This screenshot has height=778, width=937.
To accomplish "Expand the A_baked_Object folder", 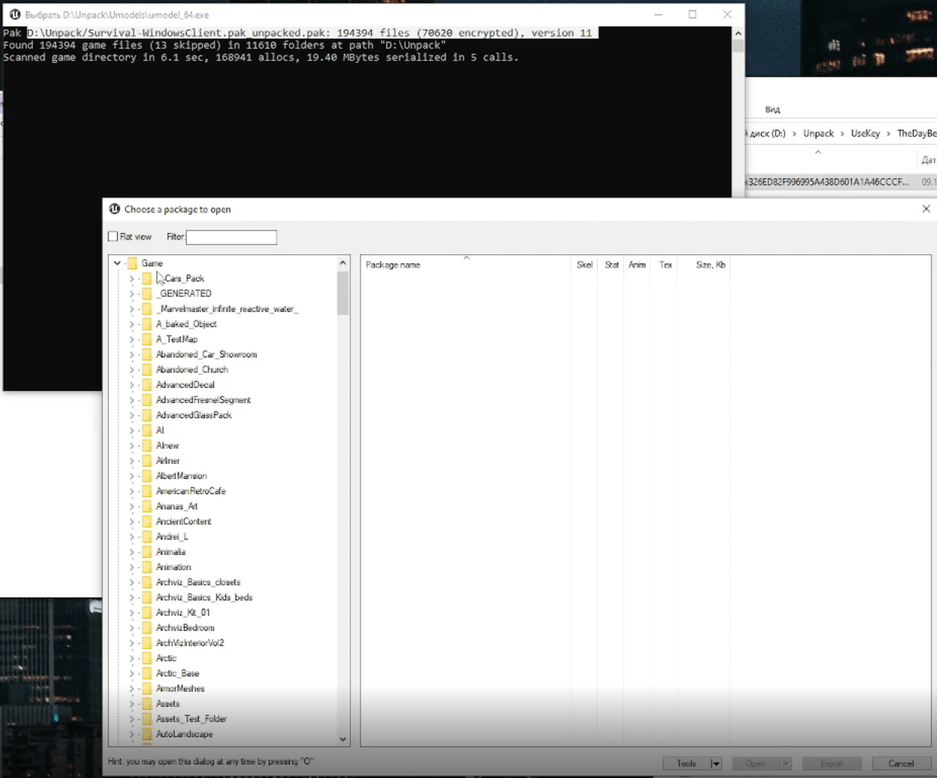I will tap(131, 324).
